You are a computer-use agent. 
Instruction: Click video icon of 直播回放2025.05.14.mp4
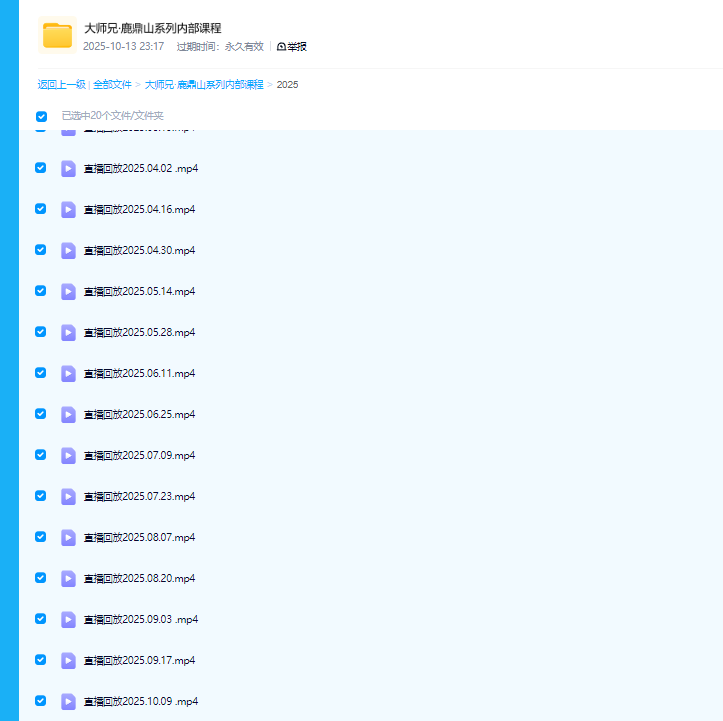tap(68, 292)
